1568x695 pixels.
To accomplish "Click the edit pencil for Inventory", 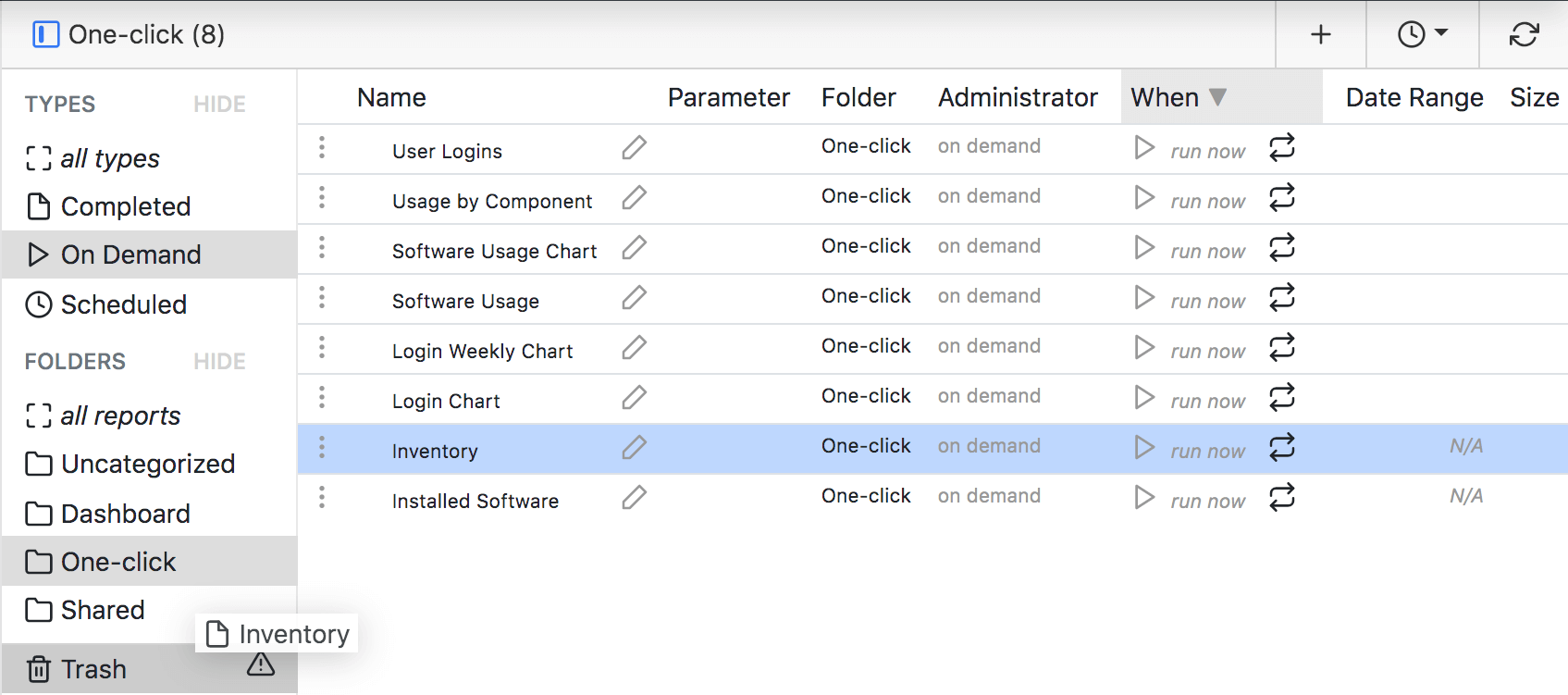I will click(634, 448).
